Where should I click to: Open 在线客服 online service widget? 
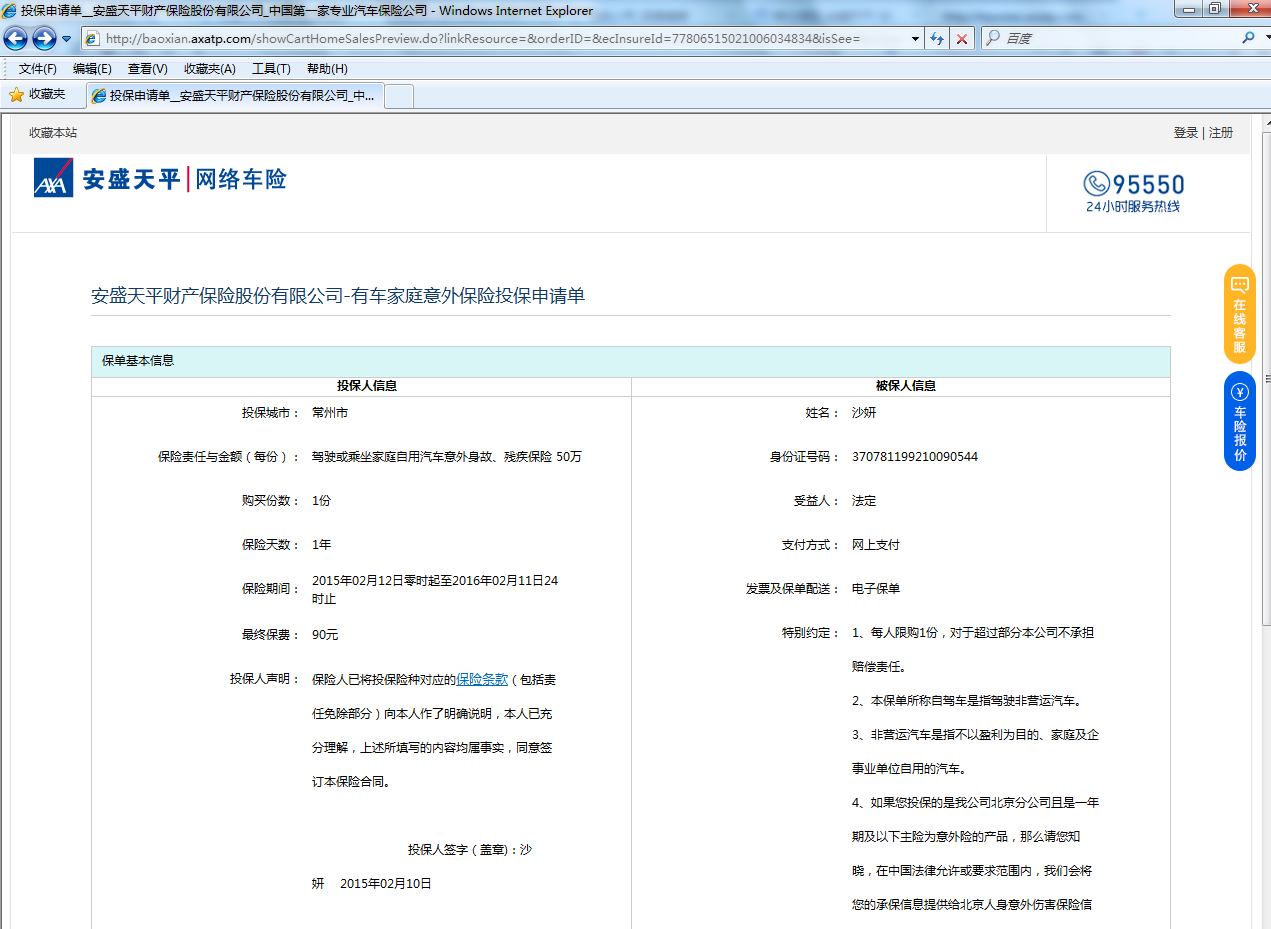pyautogui.click(x=1239, y=313)
